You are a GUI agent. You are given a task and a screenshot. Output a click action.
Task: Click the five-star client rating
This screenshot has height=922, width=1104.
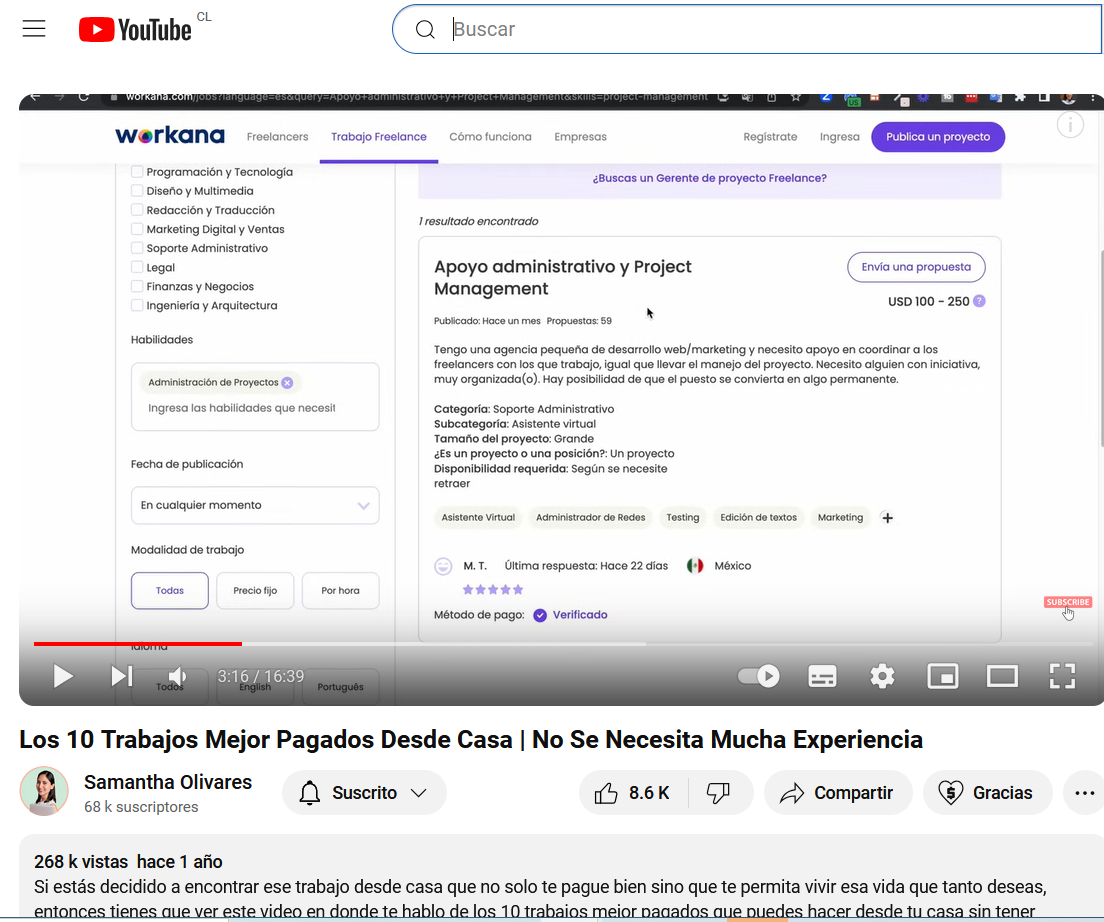click(493, 590)
